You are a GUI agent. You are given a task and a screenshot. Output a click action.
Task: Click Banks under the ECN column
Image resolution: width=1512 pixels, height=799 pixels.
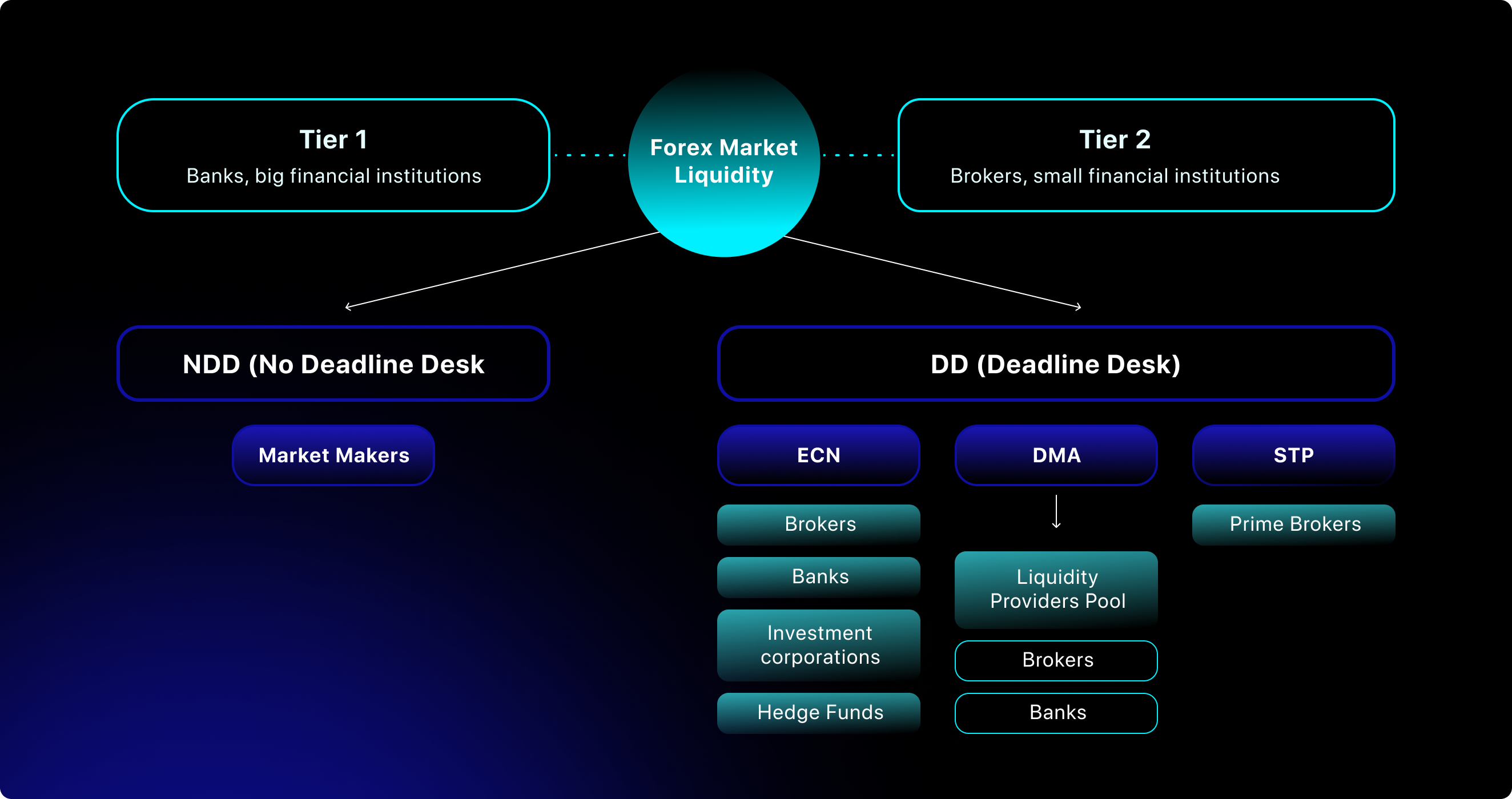click(818, 576)
